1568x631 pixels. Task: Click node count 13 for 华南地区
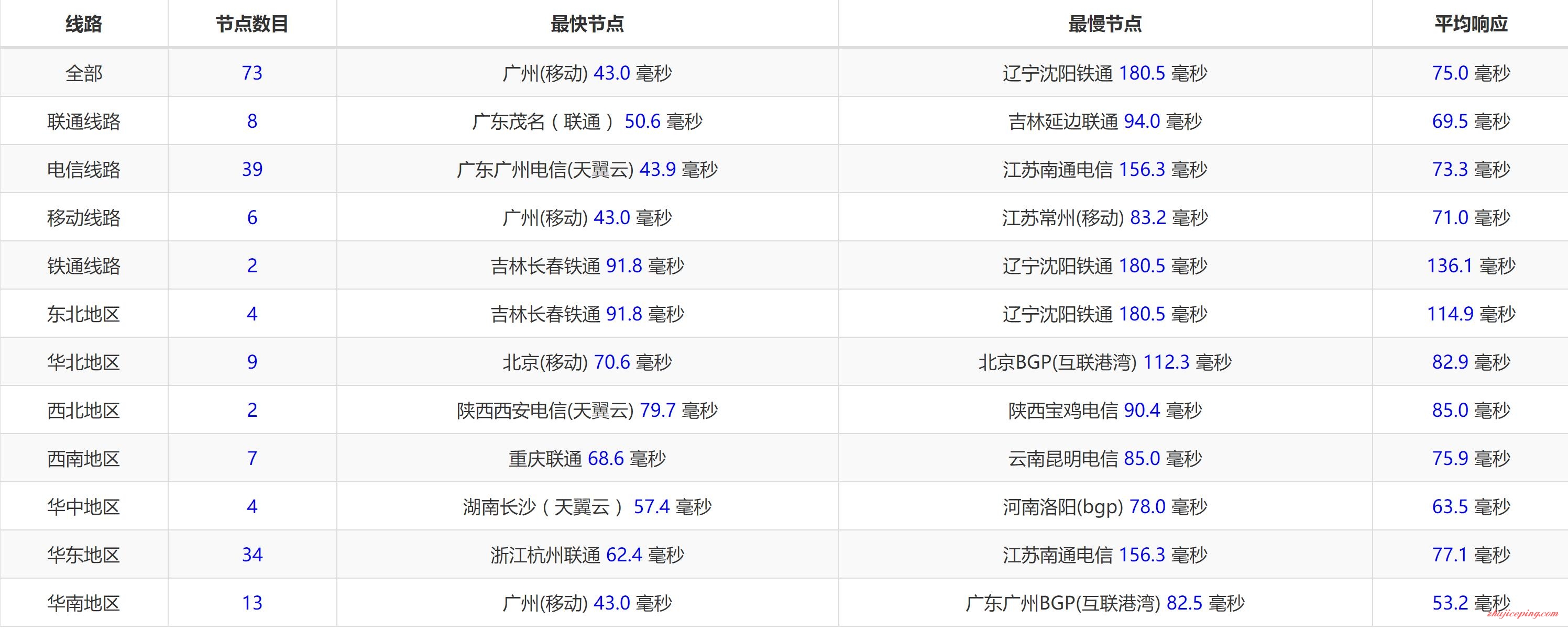pyautogui.click(x=252, y=603)
